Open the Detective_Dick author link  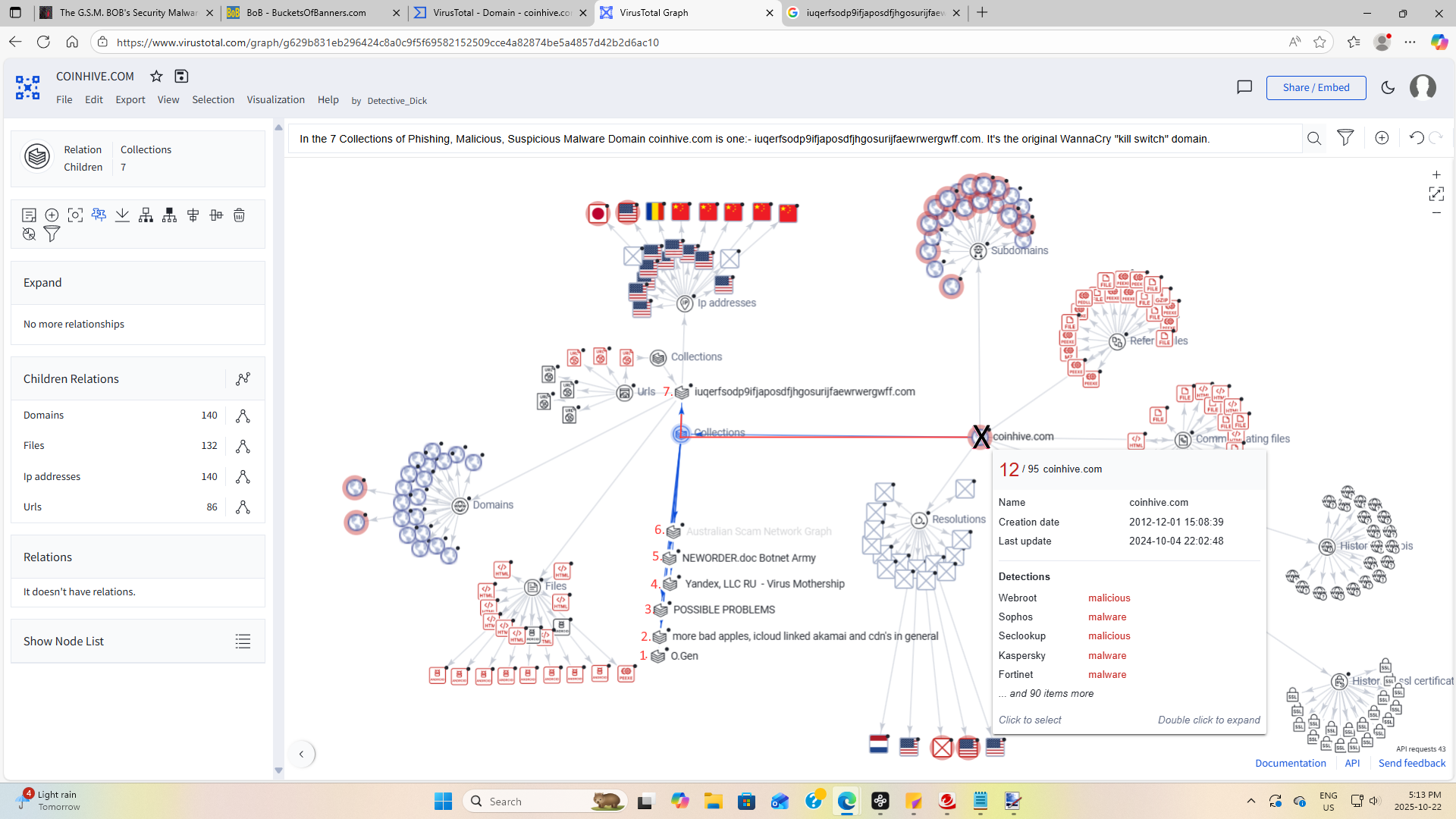click(x=397, y=100)
